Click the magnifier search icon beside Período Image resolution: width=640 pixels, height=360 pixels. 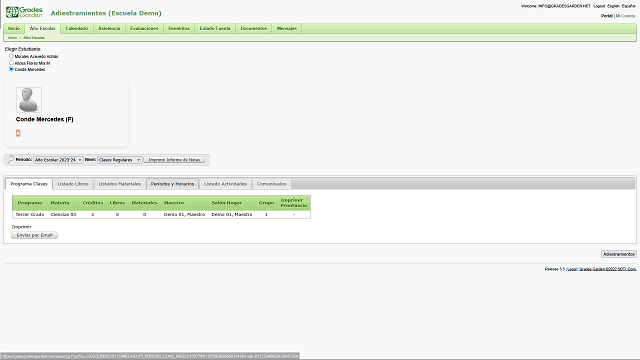(11, 160)
